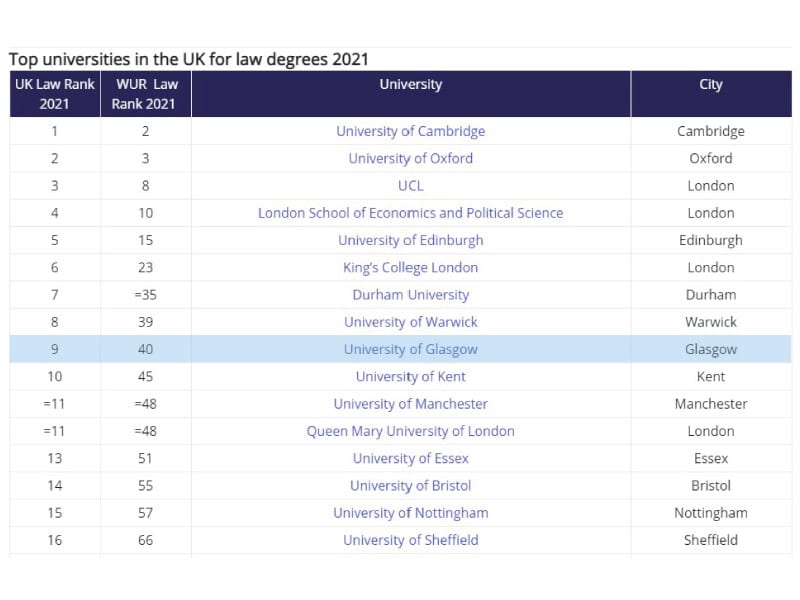Click WUR rank '10' in LSE row
Viewport: 800px width, 600px height.
pyautogui.click(x=145, y=213)
